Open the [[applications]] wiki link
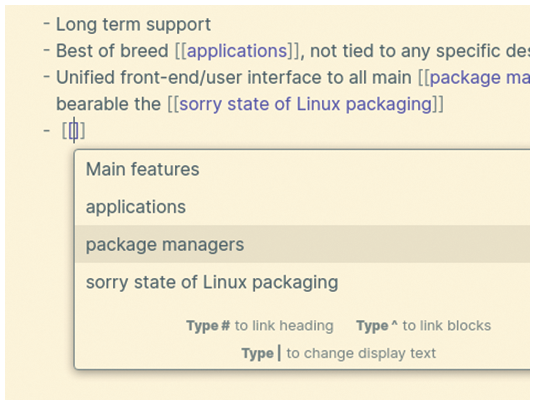Viewport: 535px width, 405px height. coord(237,51)
